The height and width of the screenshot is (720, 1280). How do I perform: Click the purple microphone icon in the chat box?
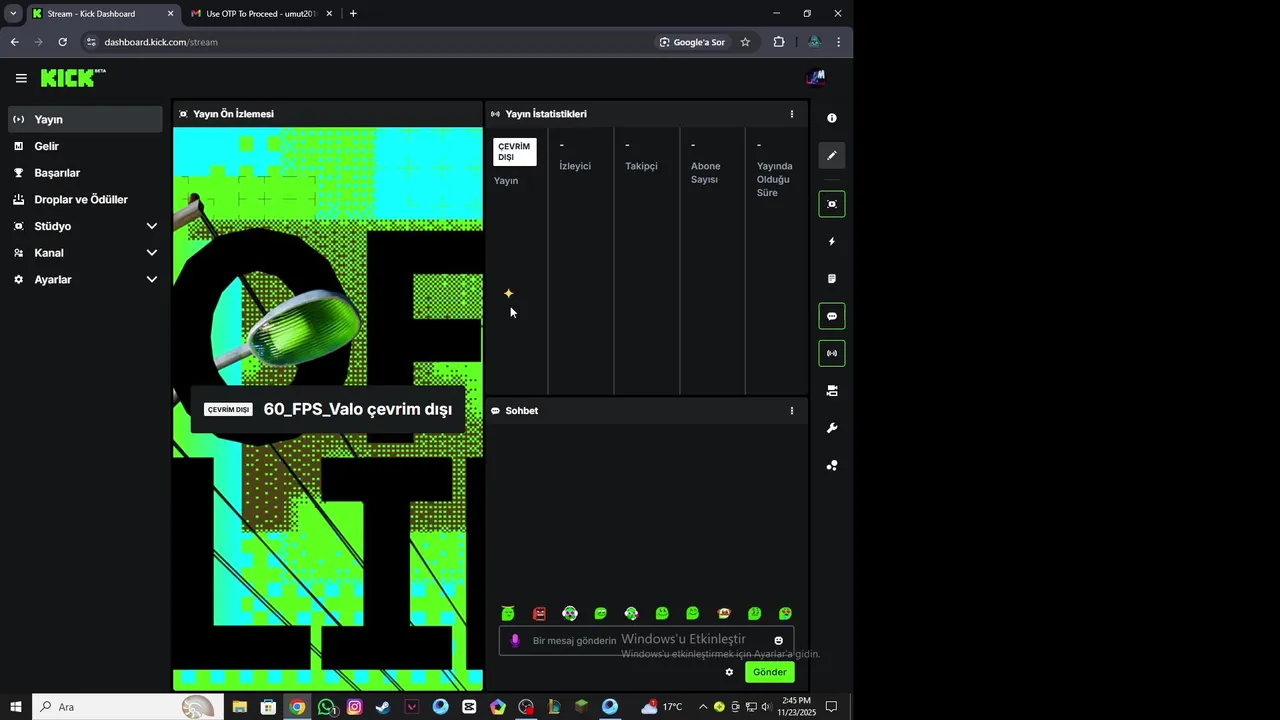point(515,641)
